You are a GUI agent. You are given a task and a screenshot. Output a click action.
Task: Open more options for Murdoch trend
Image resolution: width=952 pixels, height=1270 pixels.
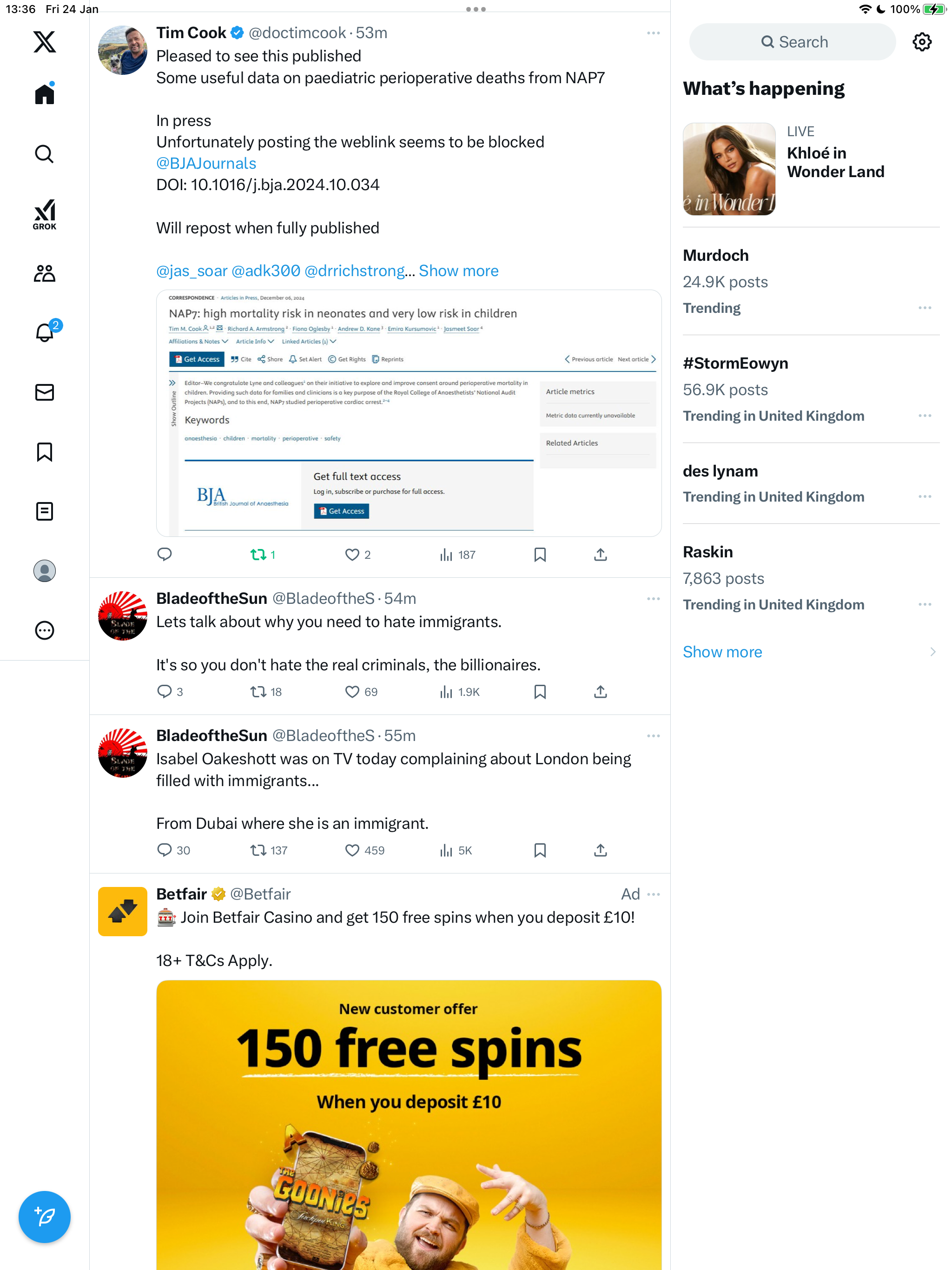pos(925,308)
